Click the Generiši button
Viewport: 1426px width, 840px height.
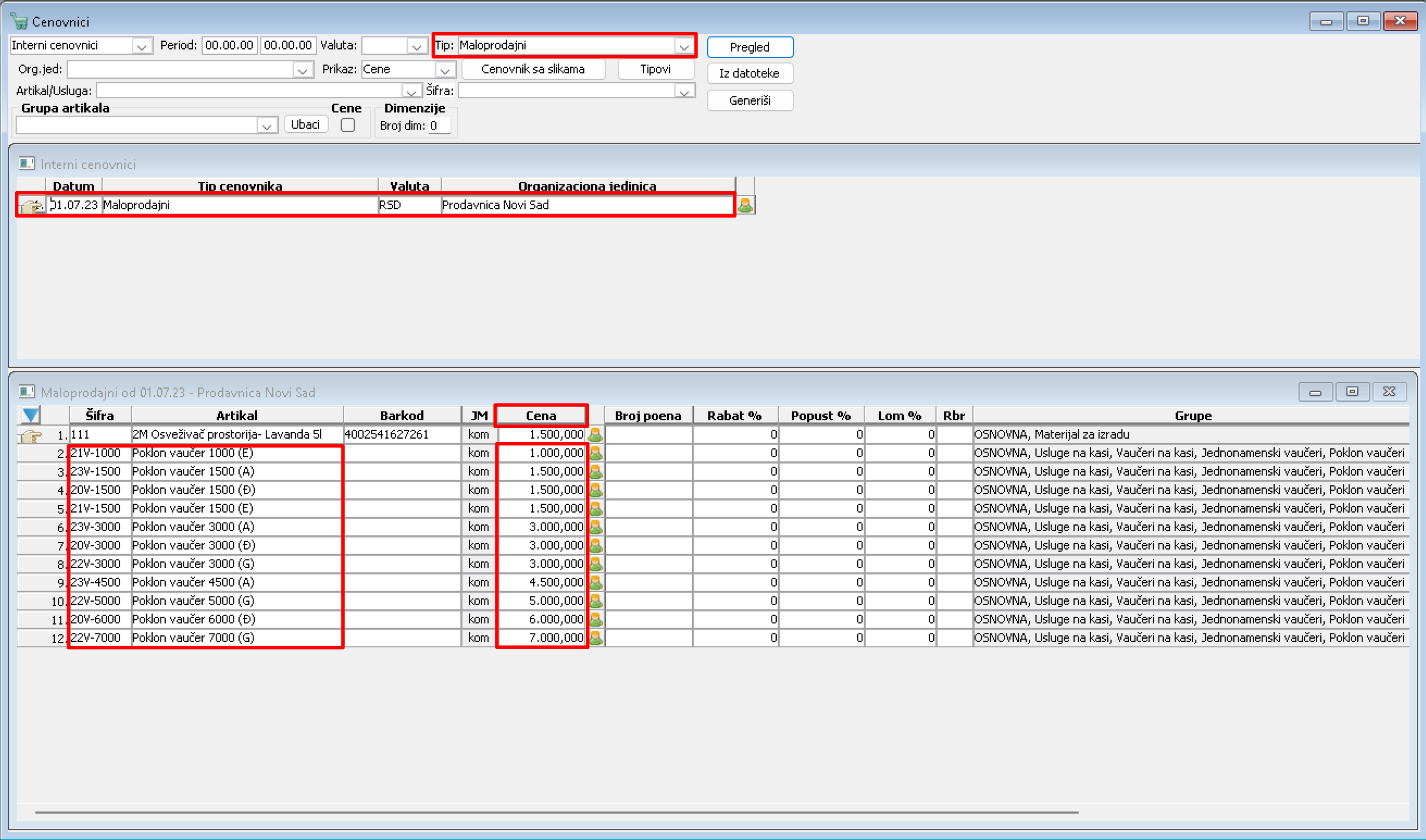[x=749, y=101]
